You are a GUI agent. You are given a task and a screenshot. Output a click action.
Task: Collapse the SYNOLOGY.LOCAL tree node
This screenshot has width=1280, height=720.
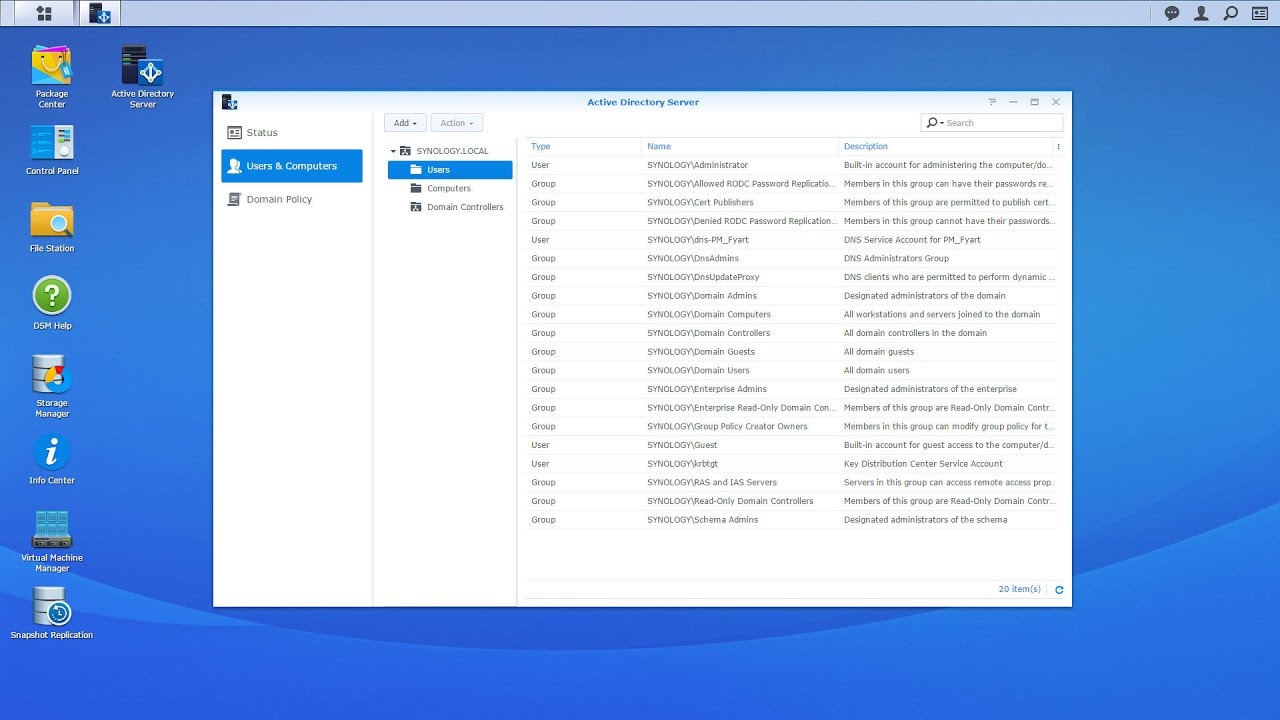click(393, 151)
